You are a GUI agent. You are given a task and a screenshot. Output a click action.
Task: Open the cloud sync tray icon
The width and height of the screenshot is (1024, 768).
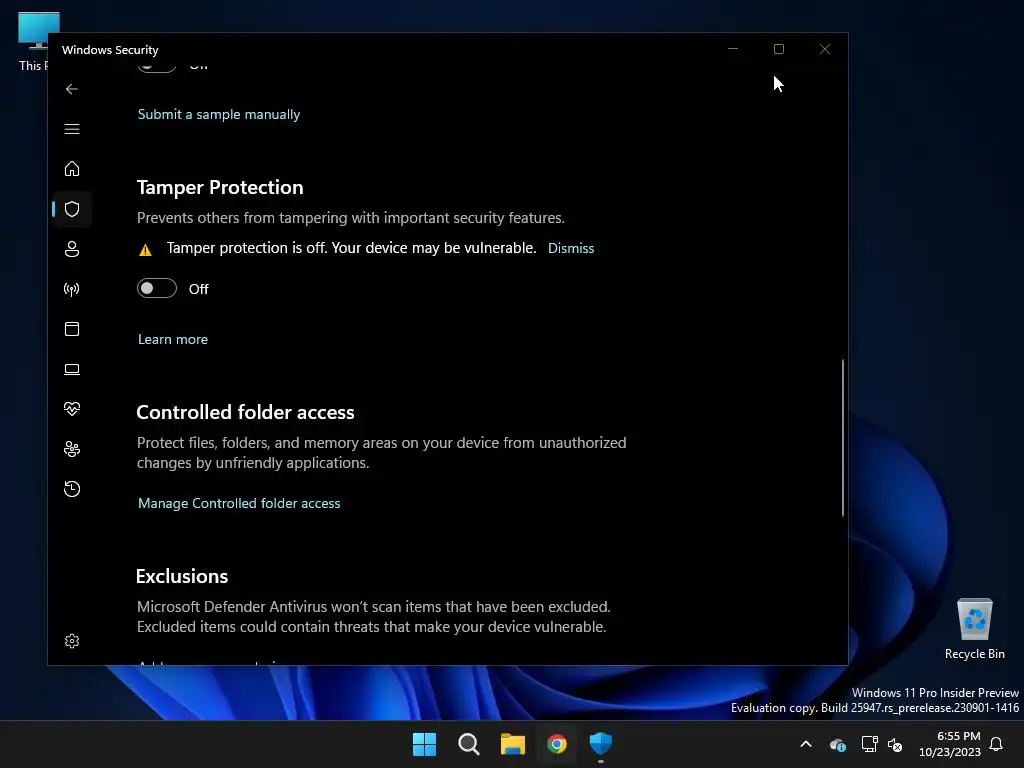click(x=838, y=744)
